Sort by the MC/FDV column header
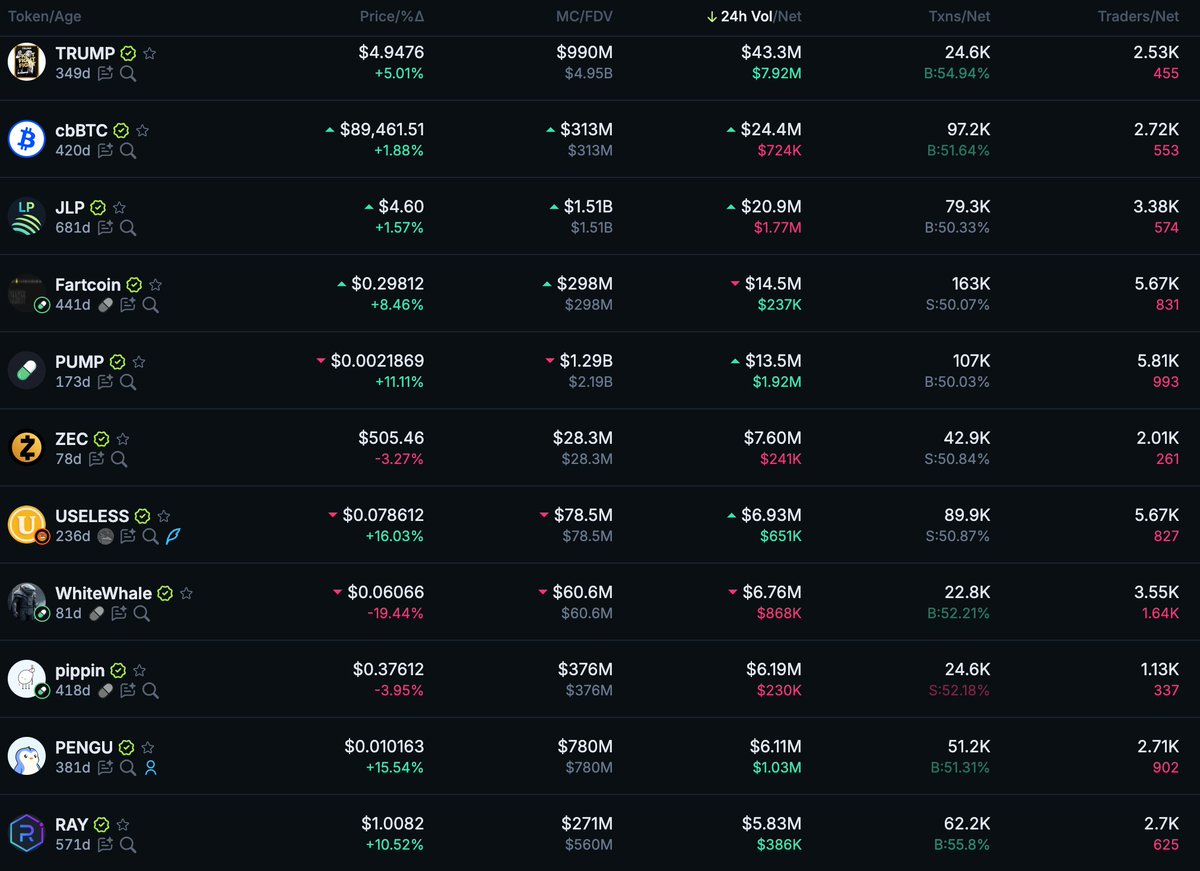 tap(584, 17)
